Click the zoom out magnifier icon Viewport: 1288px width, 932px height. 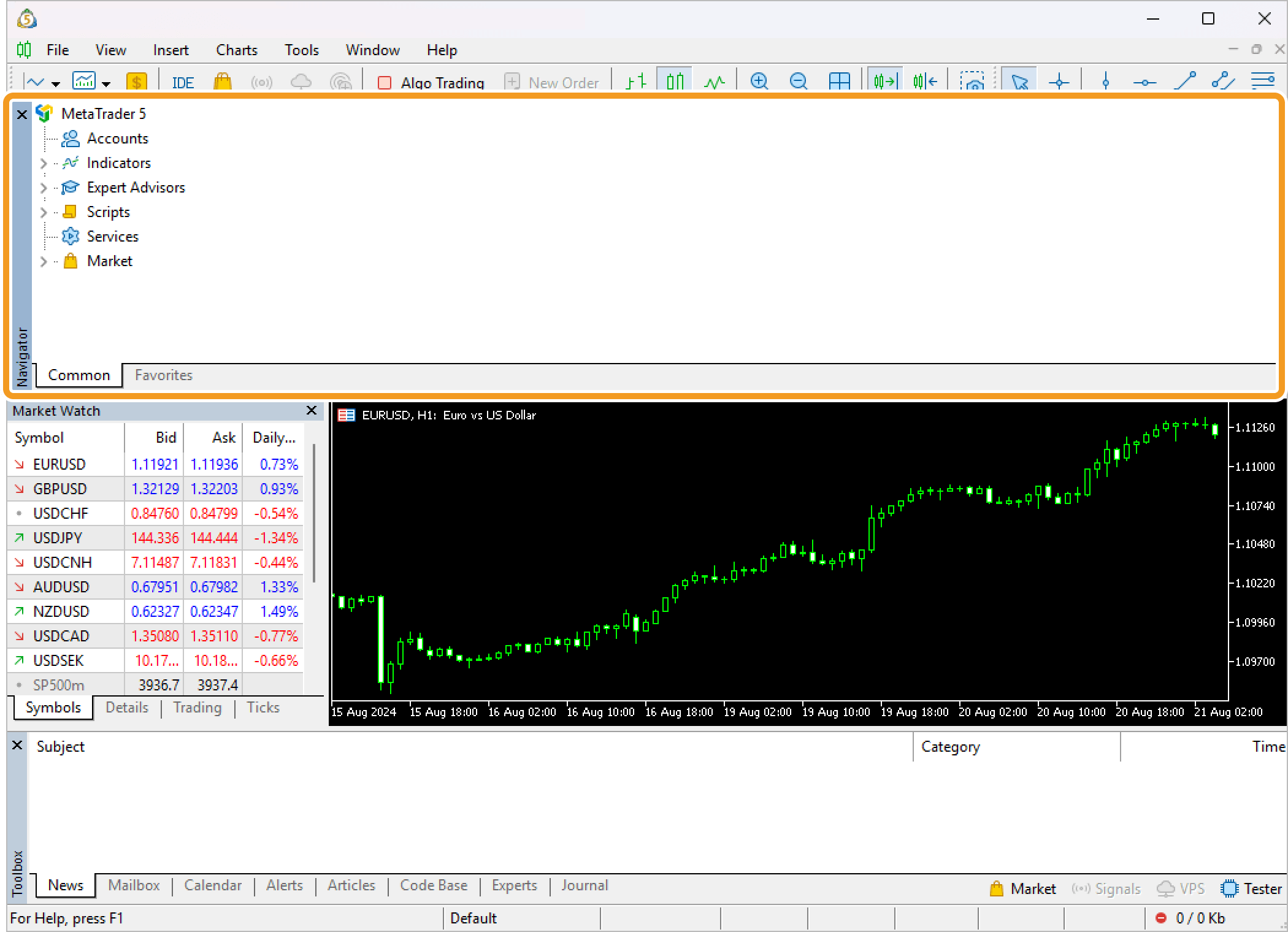point(799,81)
